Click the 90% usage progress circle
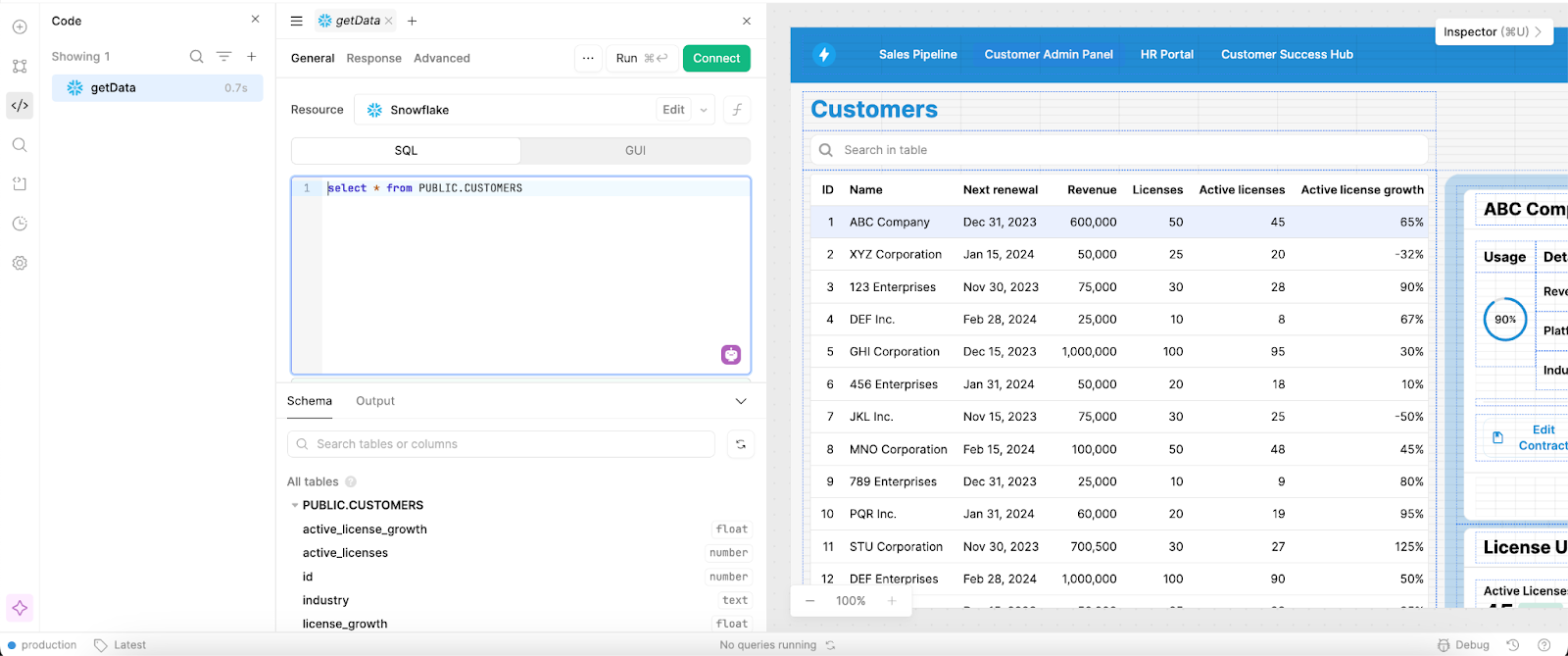The image size is (1568, 656). coord(1505,320)
